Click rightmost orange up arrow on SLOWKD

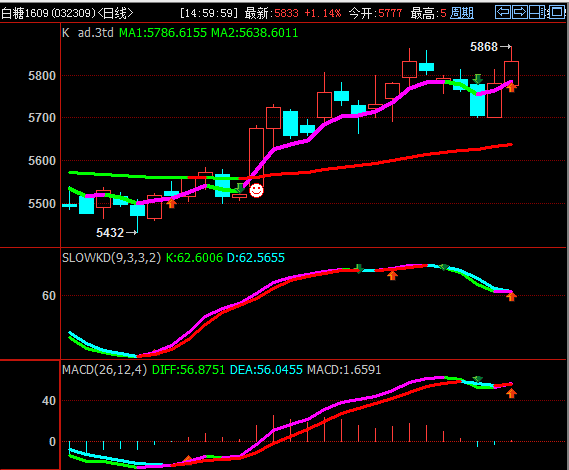(511, 297)
